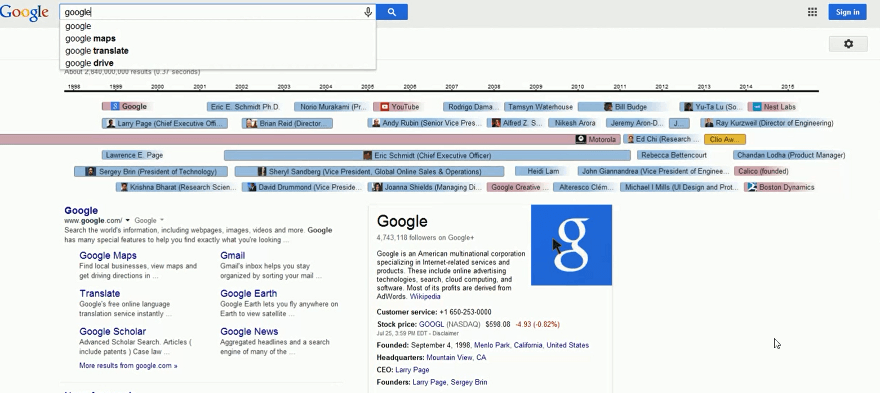Select the Ed Chi (Research timeline entry
Image resolution: width=880 pixels, height=393 pixels.
pyautogui.click(x=662, y=139)
